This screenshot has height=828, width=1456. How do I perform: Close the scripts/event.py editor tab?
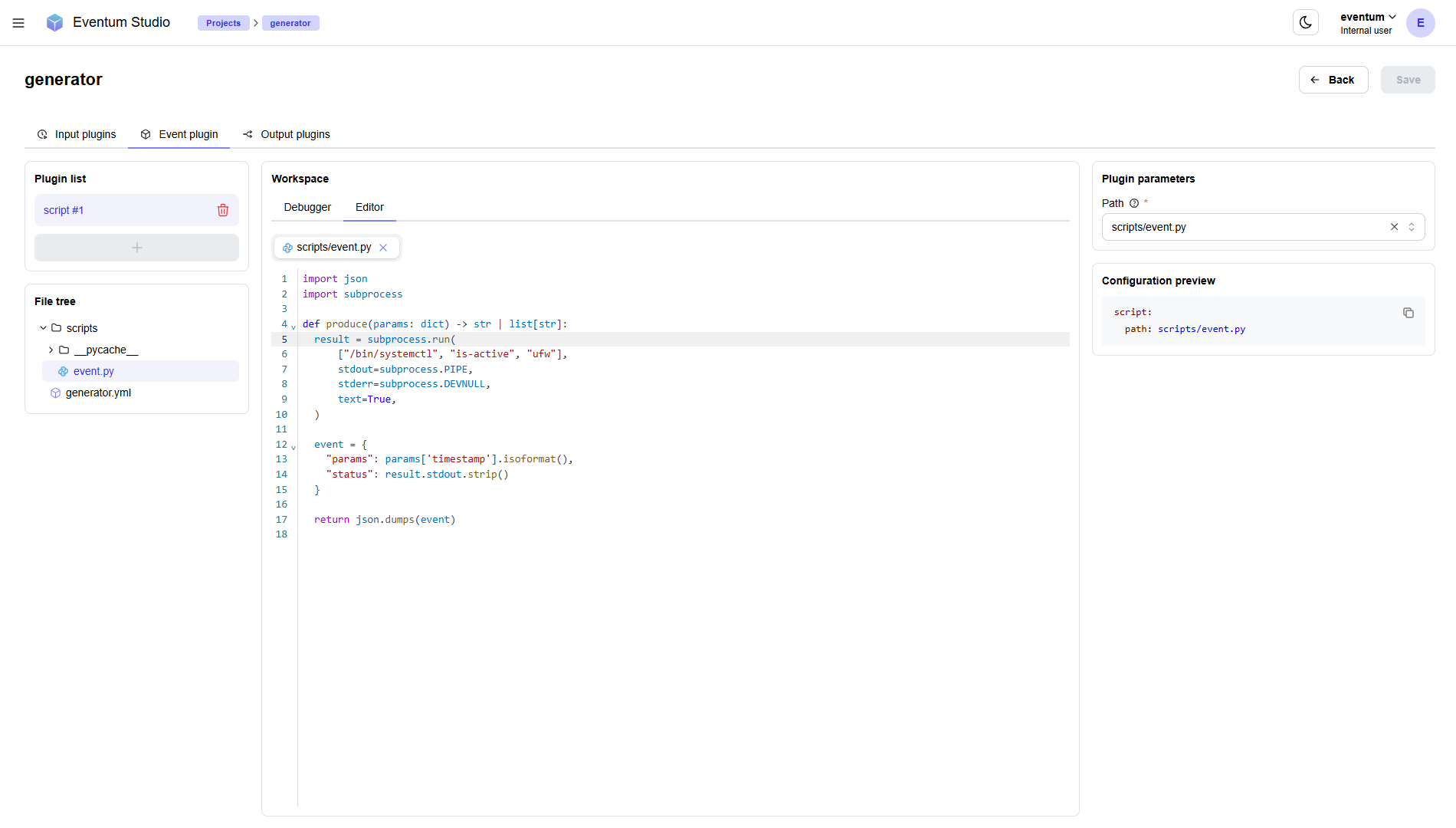(383, 248)
